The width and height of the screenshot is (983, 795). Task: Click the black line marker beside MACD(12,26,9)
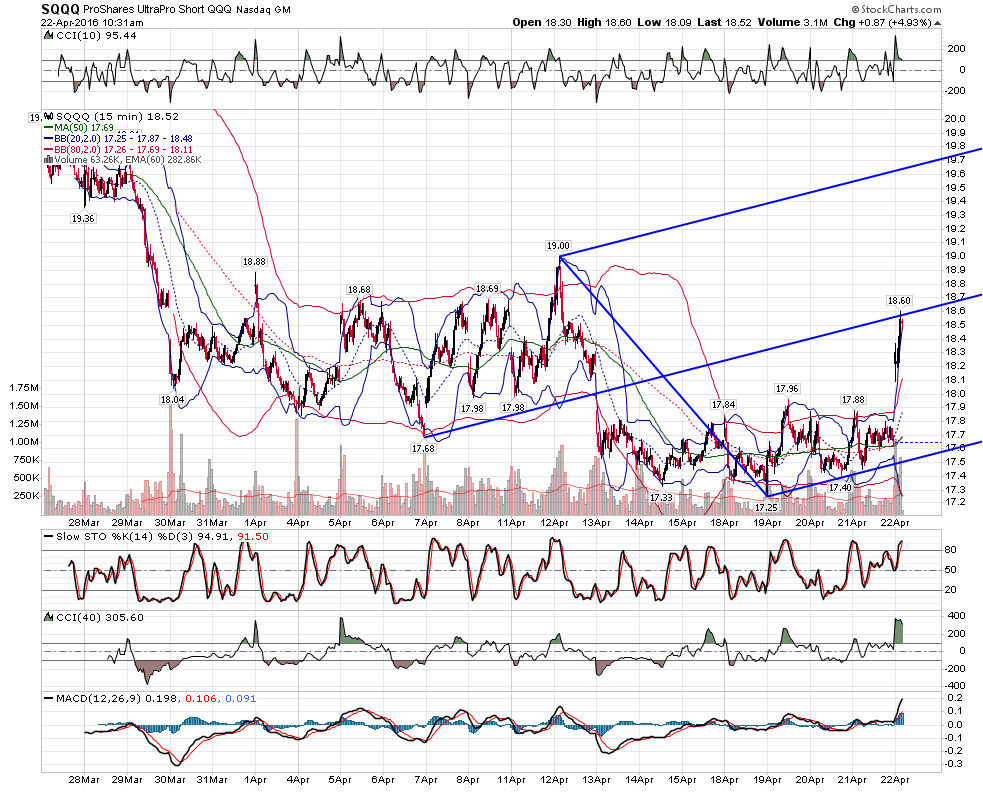click(x=48, y=698)
